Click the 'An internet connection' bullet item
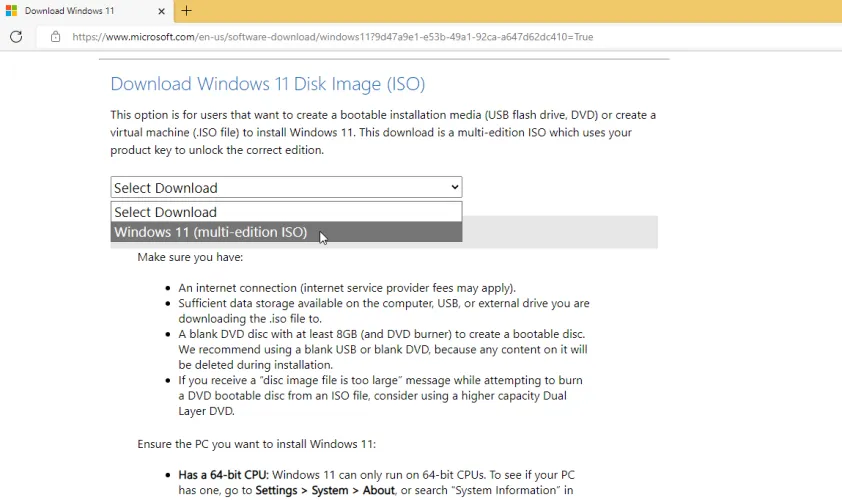 point(347,288)
